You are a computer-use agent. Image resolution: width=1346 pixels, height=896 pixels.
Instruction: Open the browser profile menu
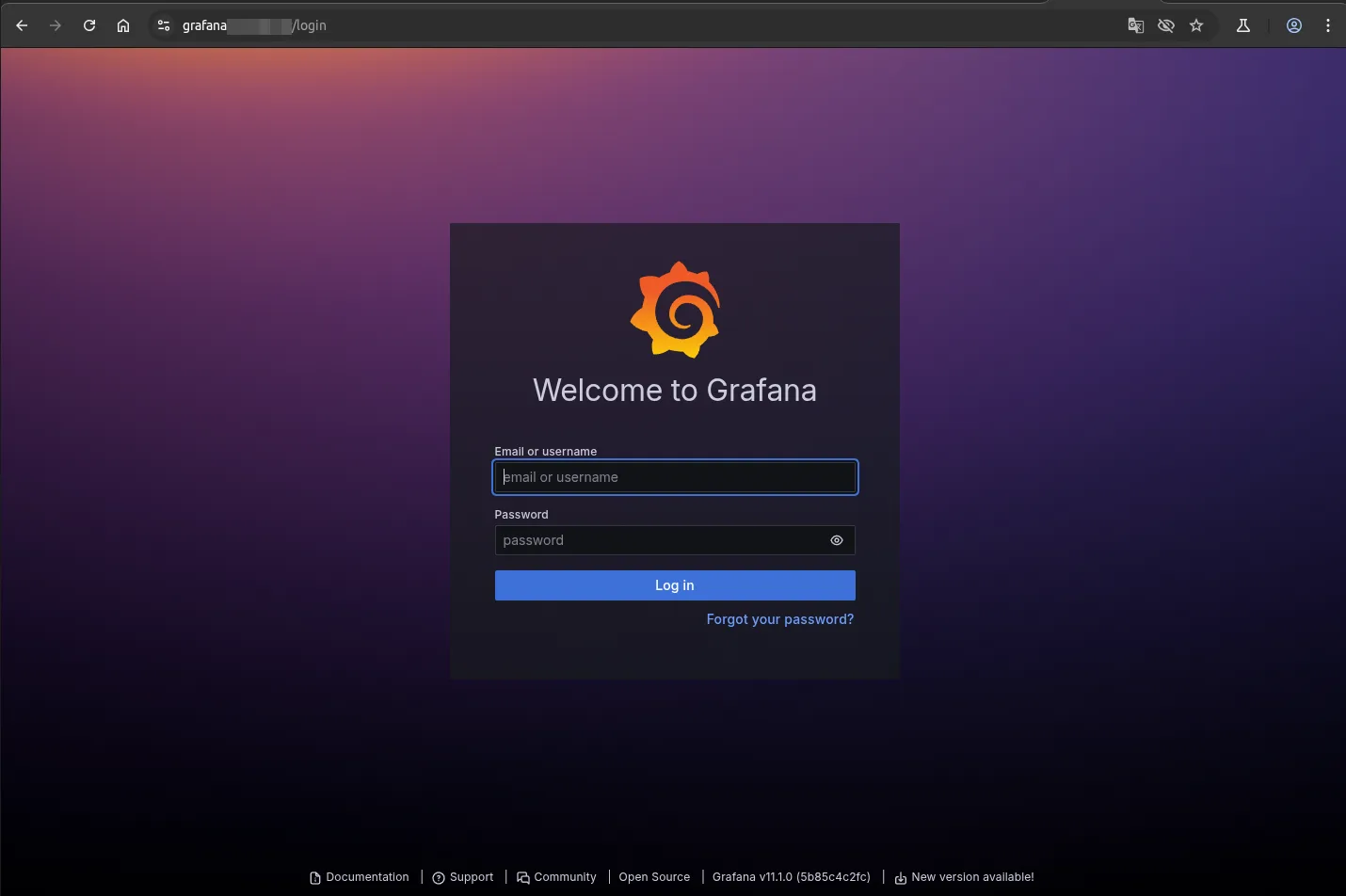[x=1294, y=25]
